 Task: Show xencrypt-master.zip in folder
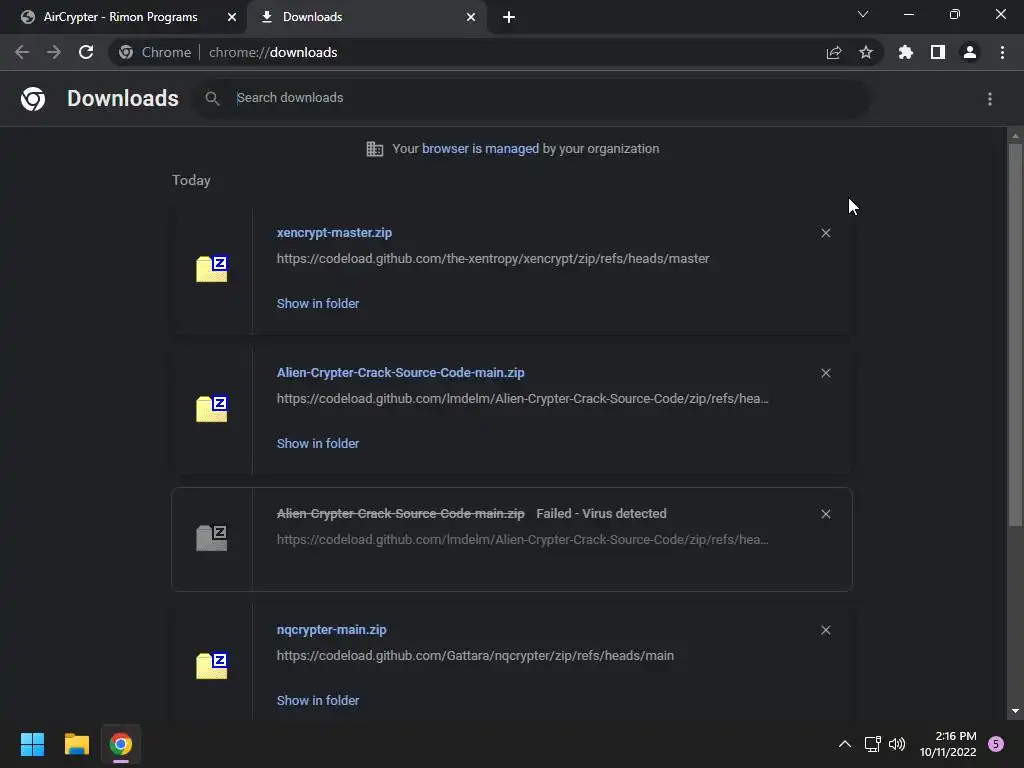(x=318, y=304)
